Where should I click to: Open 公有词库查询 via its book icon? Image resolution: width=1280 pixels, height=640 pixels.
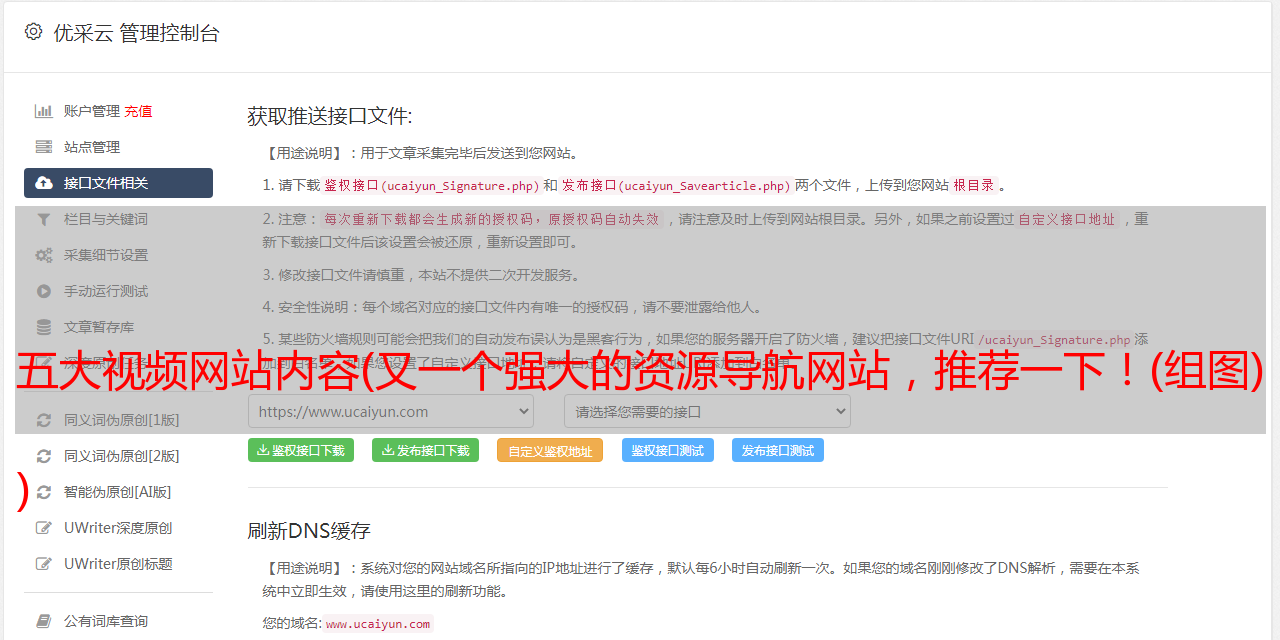44,621
